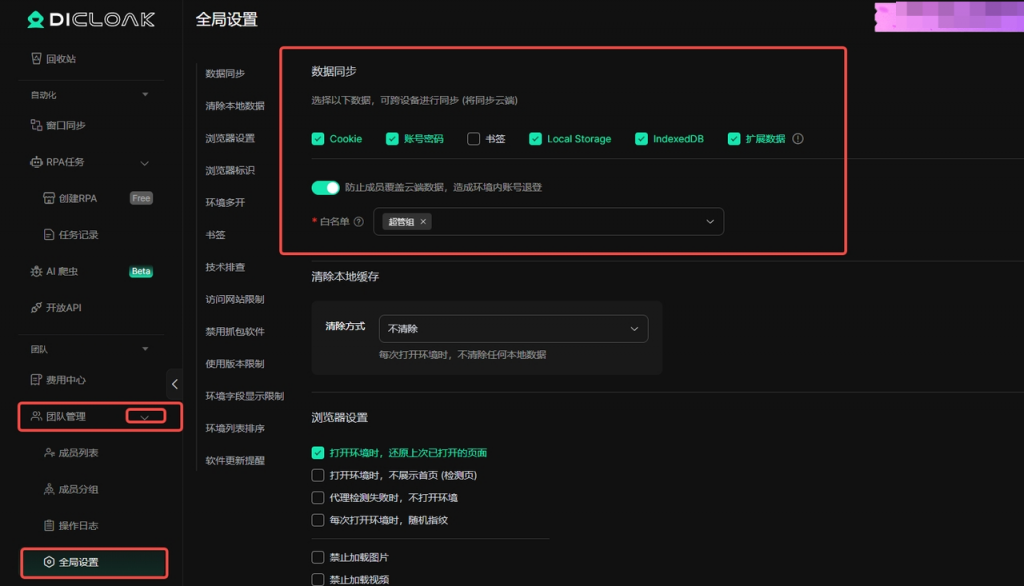The image size is (1024, 586).
Task: Click the 创建RPA sidebar icon
Action: [49, 198]
